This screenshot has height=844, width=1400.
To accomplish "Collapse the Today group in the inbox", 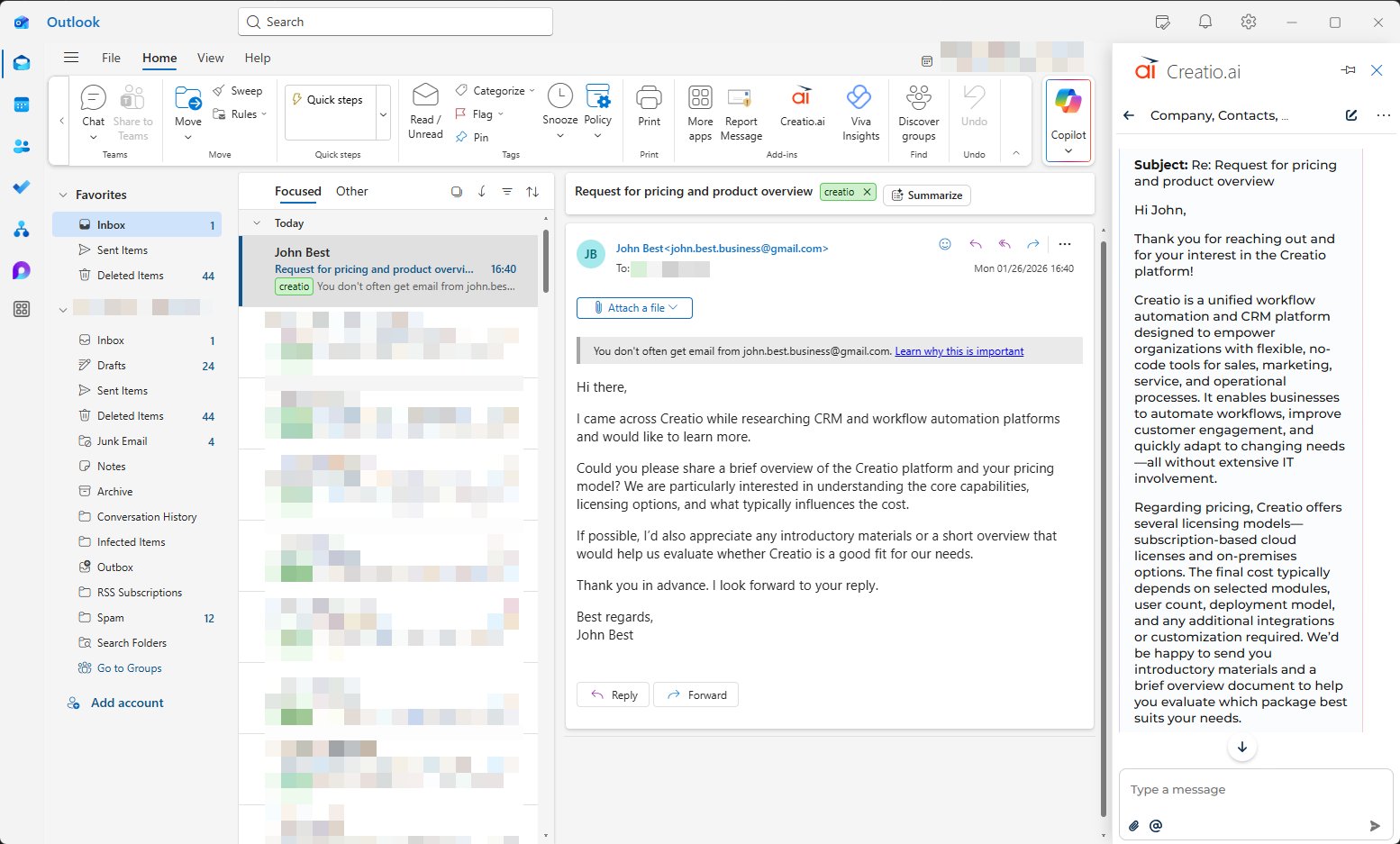I will [257, 222].
